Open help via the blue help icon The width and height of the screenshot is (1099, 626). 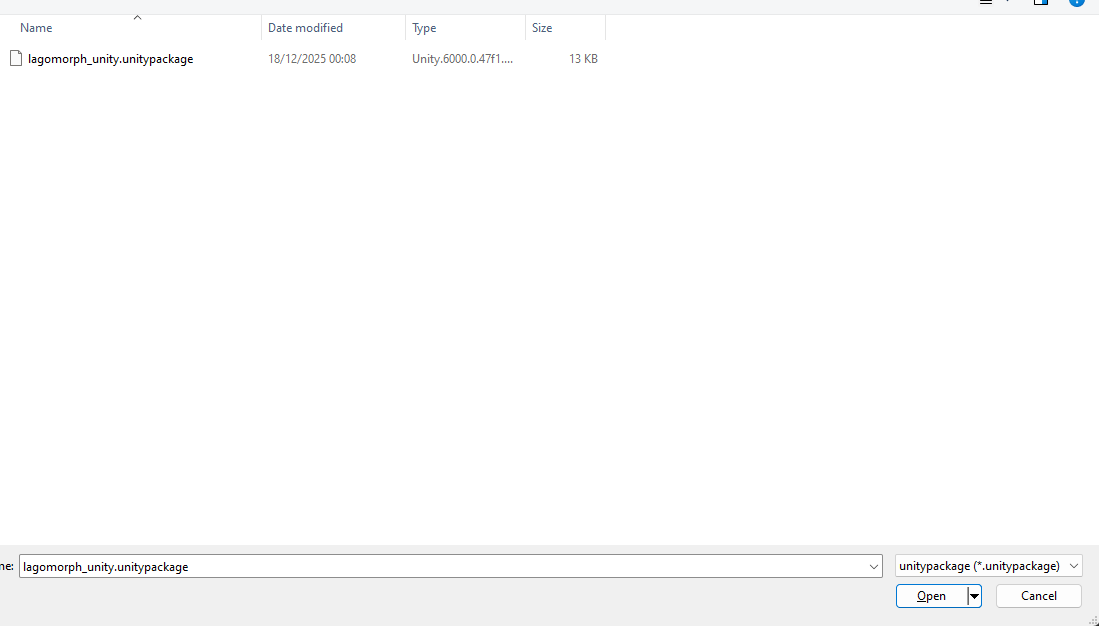[1076, 2]
